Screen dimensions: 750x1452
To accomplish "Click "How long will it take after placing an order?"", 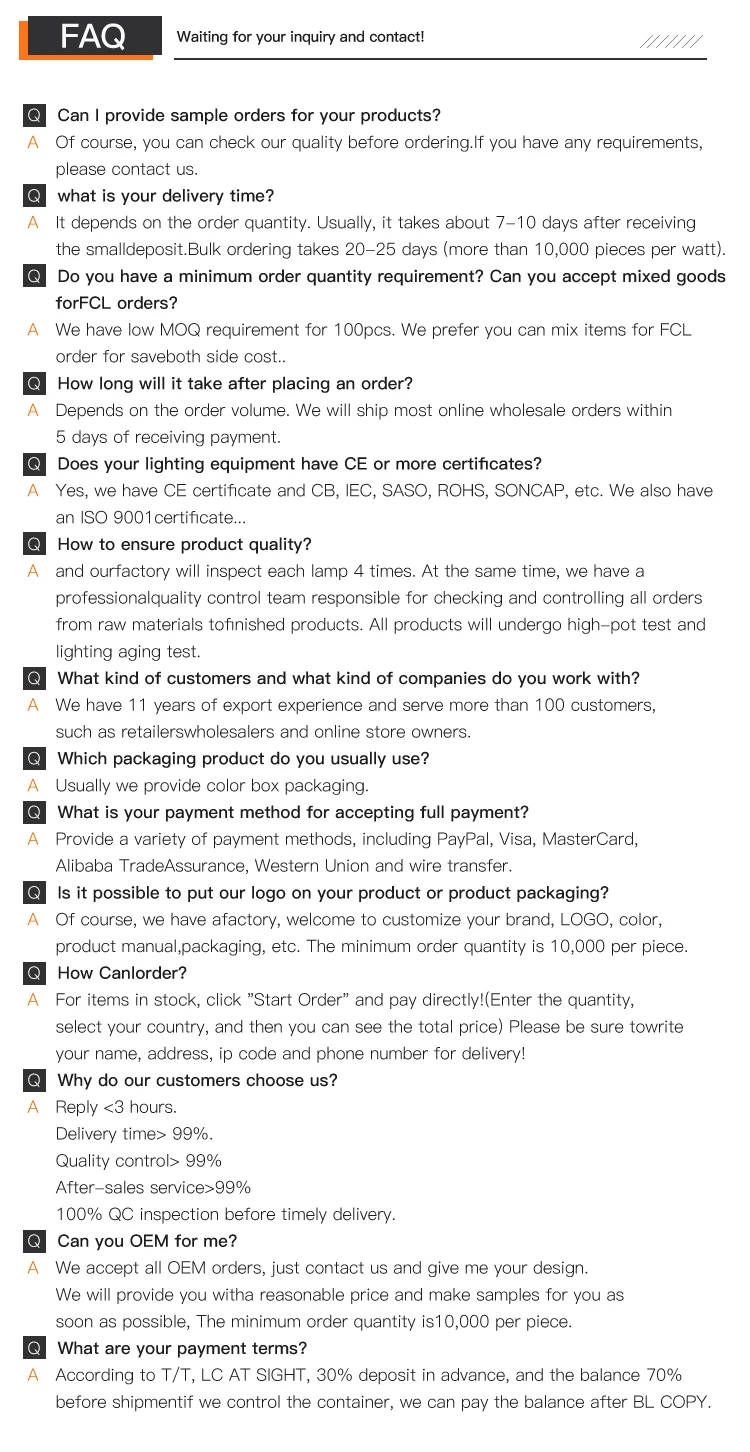I will [235, 384].
